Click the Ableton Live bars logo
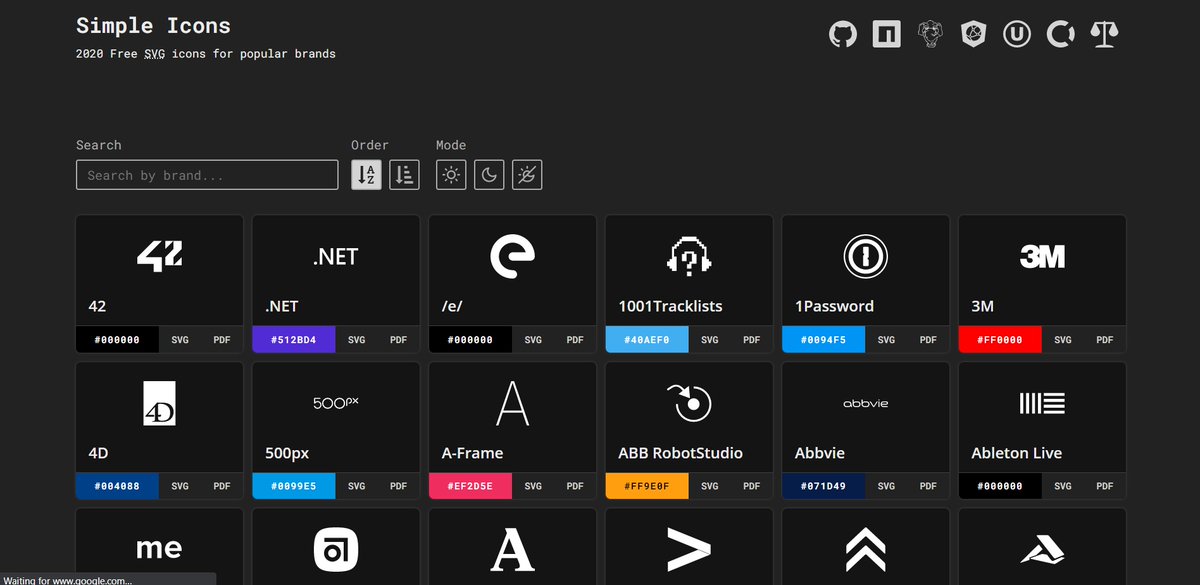Image resolution: width=1200 pixels, height=585 pixels. coord(1042,403)
